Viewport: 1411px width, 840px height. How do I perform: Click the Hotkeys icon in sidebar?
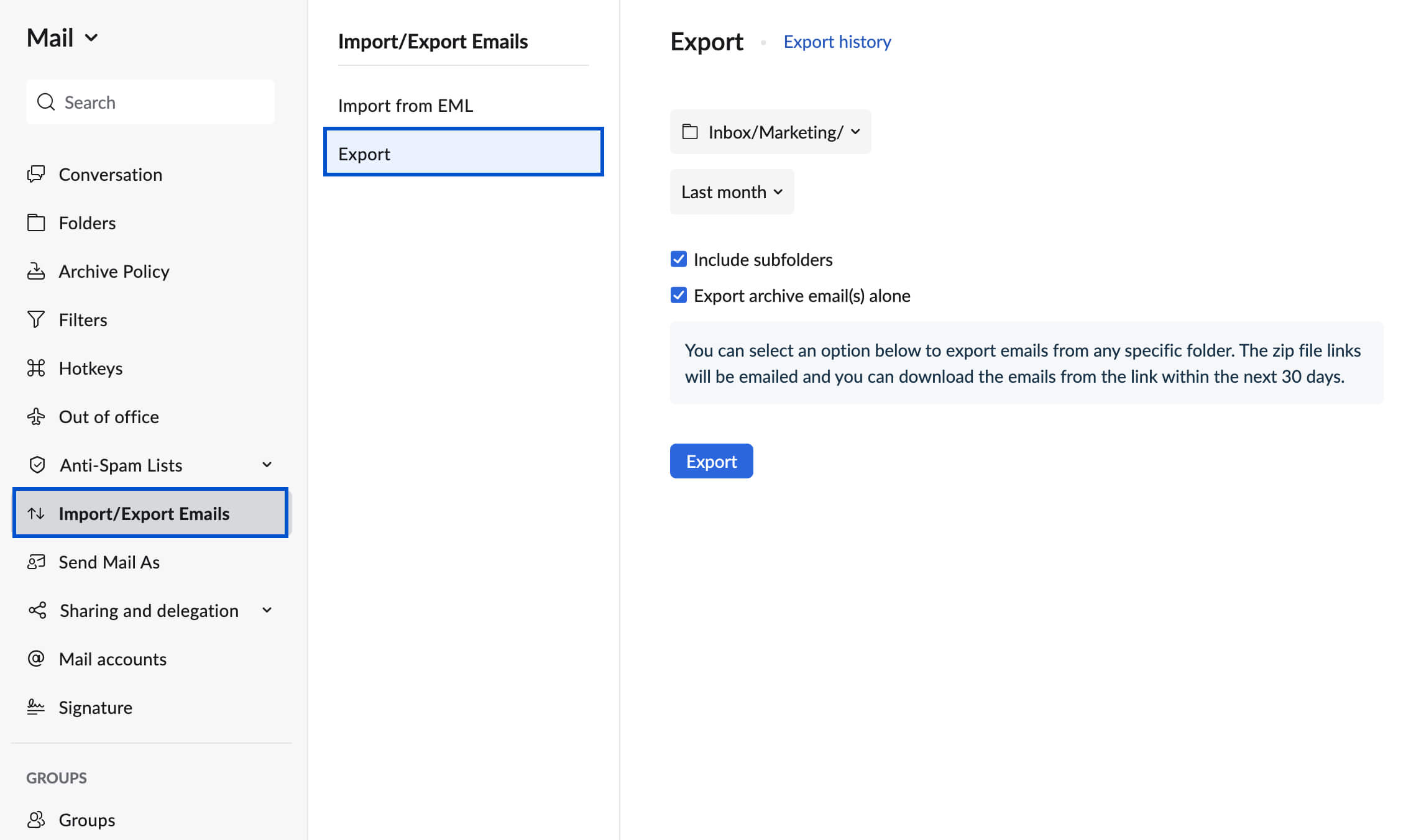[36, 367]
